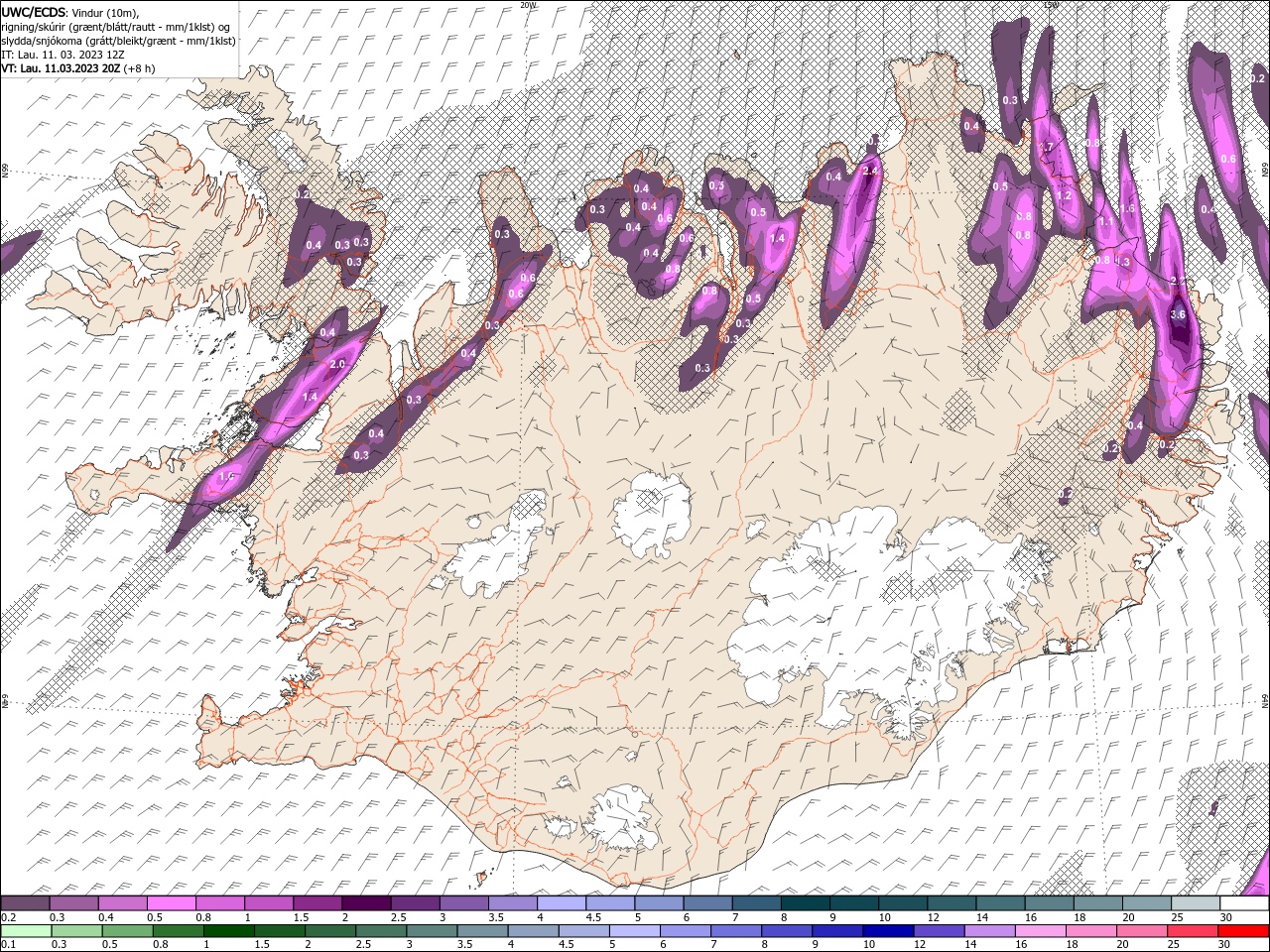Screen dimensions: 1270x952
Task: Click the 20W longitude label
Action: point(529,5)
